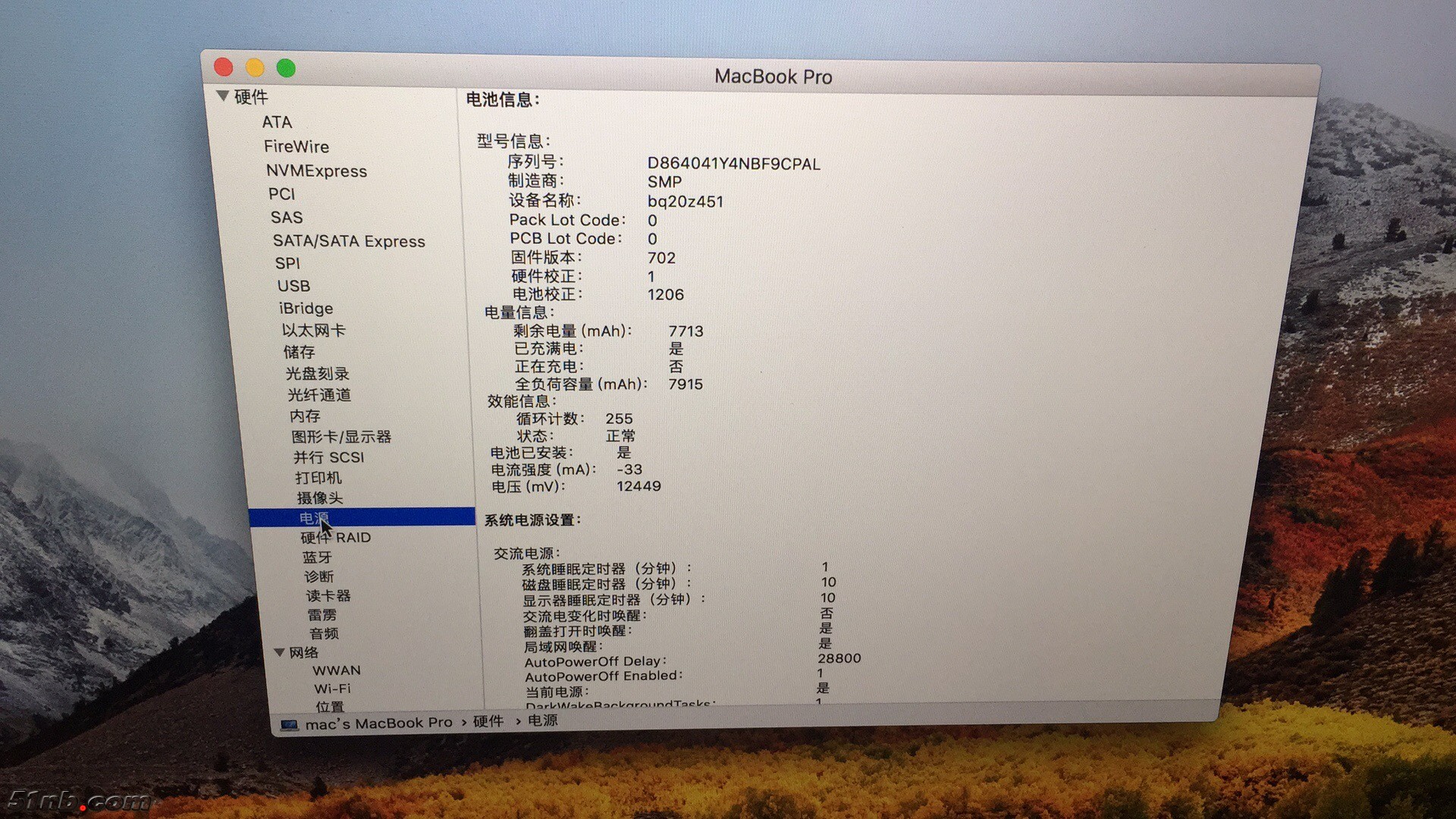Select SATA/SATA Express in the sidebar
The width and height of the screenshot is (1456, 819).
pos(349,241)
